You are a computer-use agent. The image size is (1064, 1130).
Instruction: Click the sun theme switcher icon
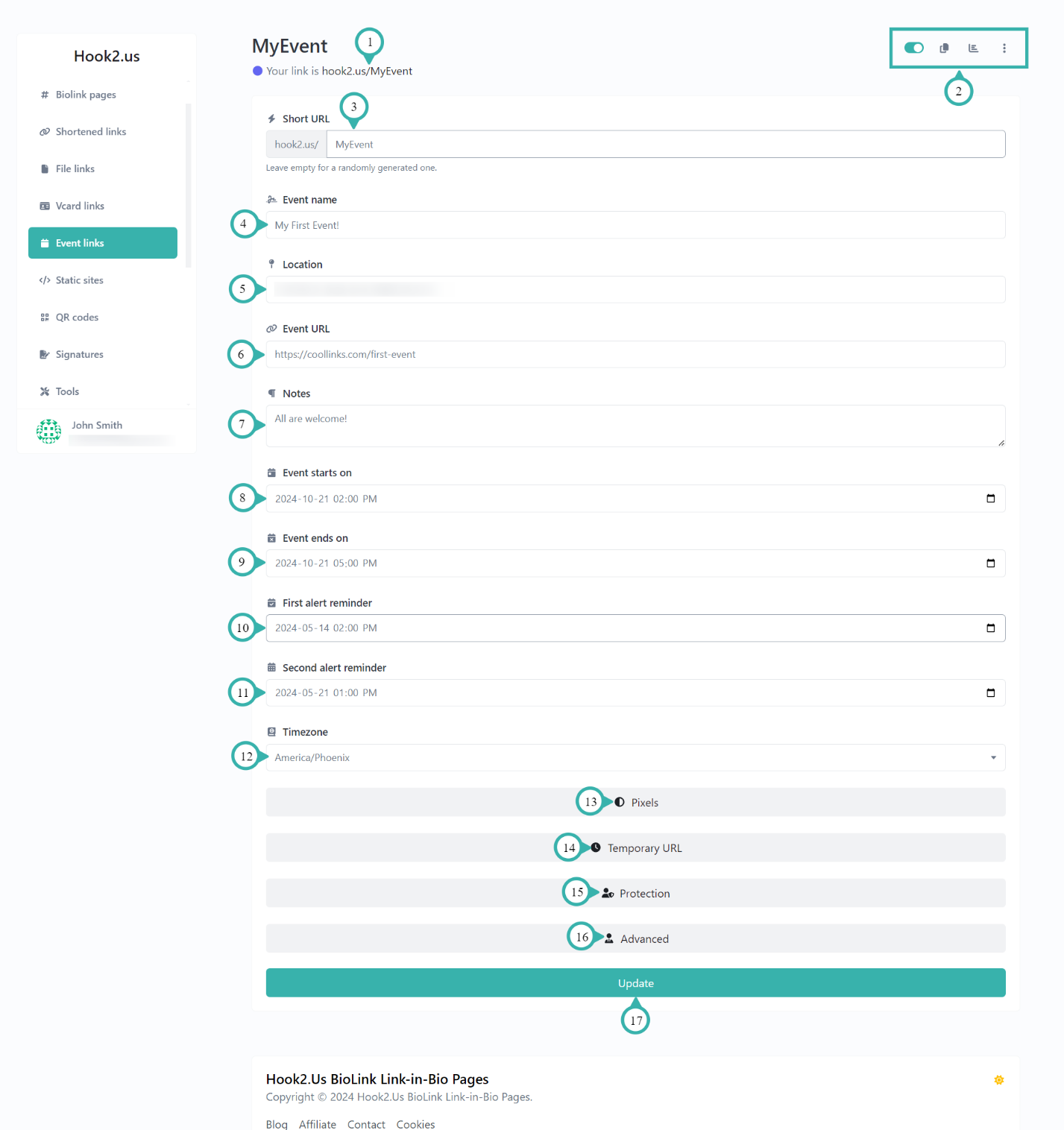point(998,1080)
